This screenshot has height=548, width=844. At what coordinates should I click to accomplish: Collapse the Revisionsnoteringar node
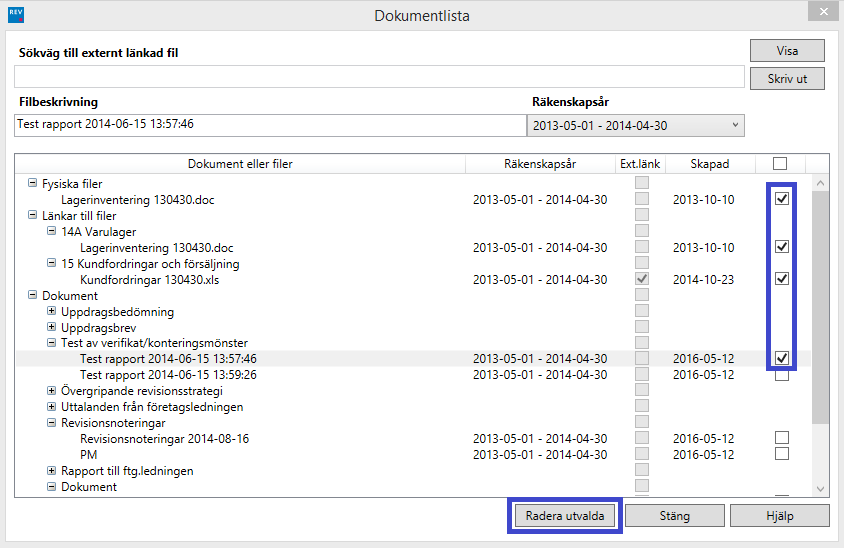(x=52, y=423)
